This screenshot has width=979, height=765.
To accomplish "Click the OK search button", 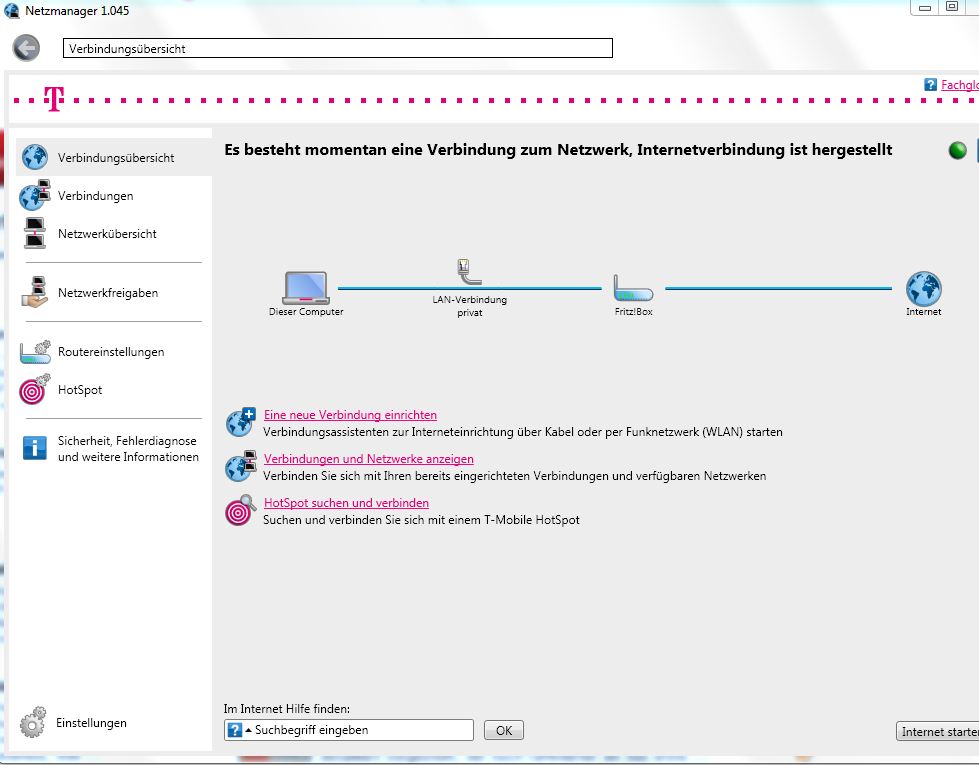I will coord(504,730).
